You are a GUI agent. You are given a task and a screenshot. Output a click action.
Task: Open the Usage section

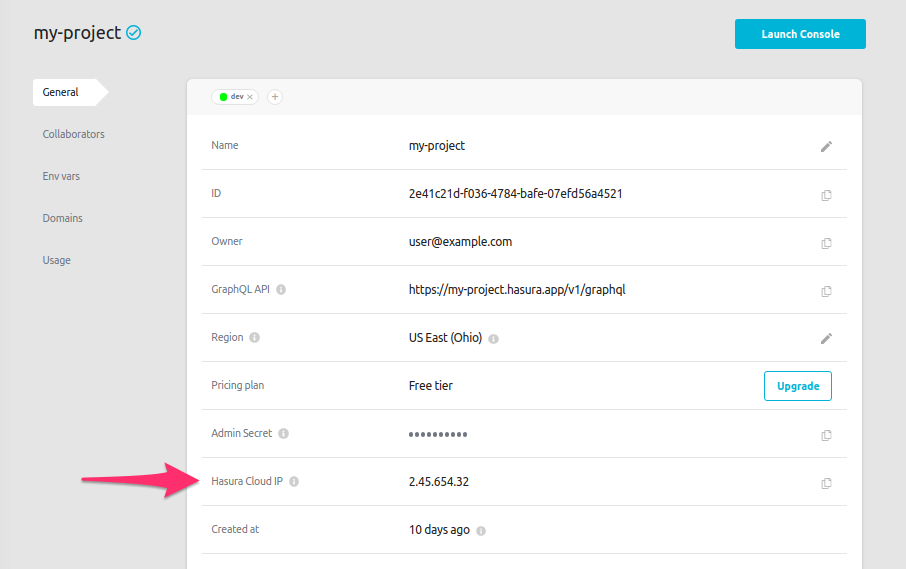[56, 260]
